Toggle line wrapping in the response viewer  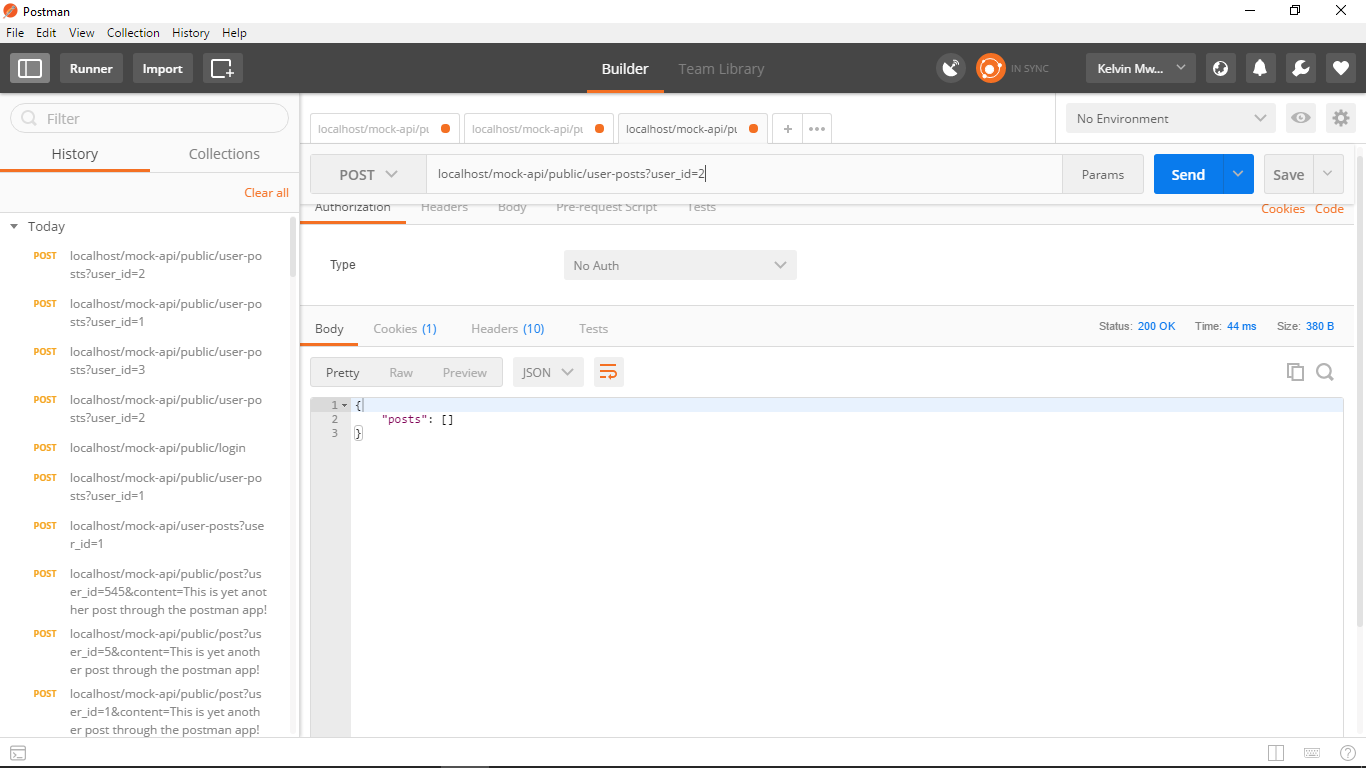pos(608,370)
